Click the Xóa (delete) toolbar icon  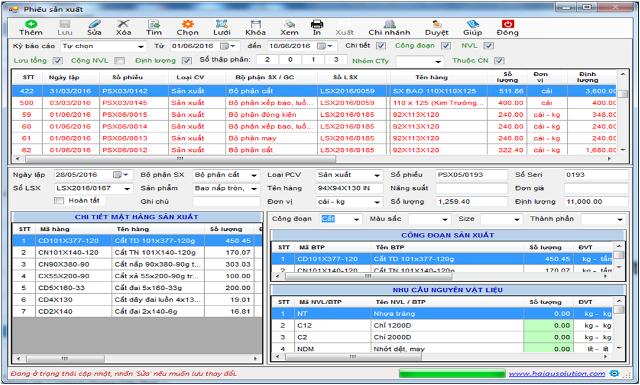point(123,24)
